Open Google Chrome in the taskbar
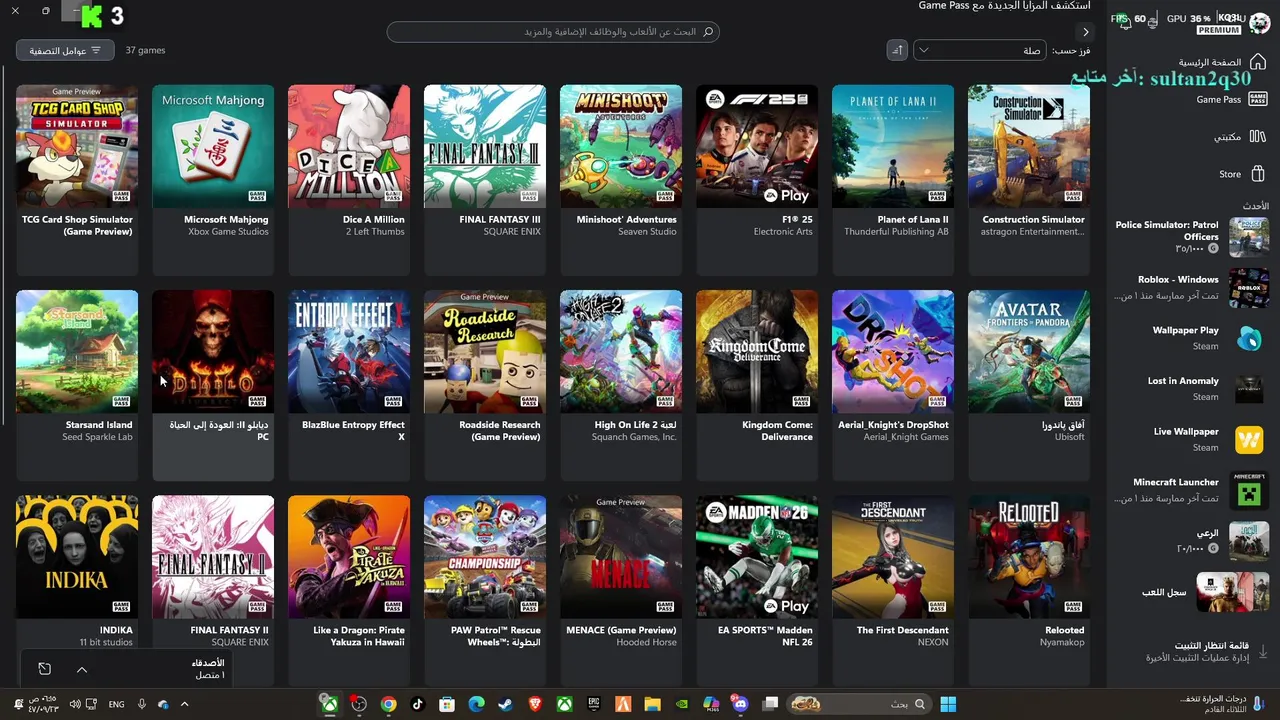This screenshot has width=1280, height=720. click(388, 704)
